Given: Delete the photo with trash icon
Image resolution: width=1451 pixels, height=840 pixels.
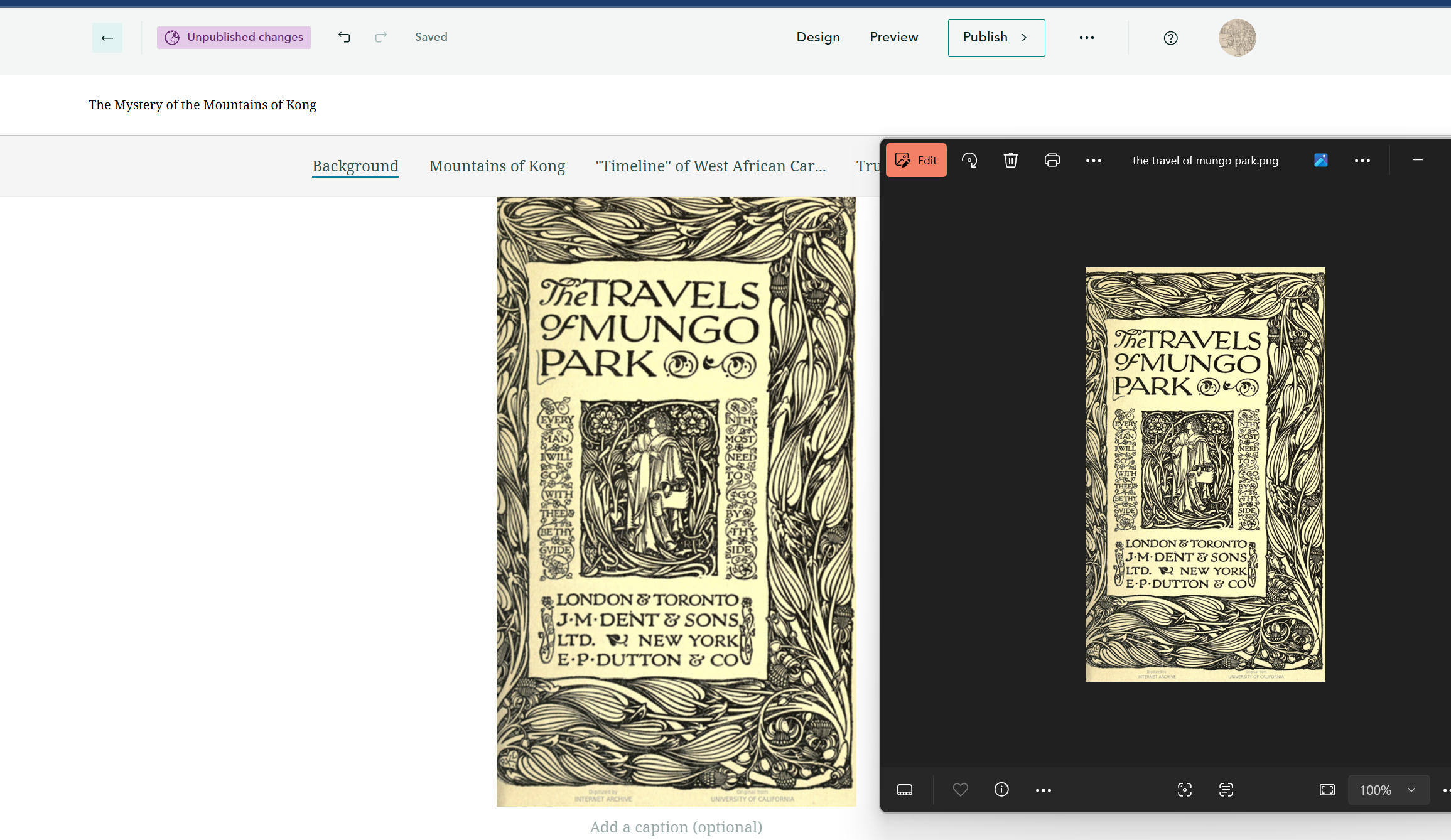Looking at the screenshot, I should pyautogui.click(x=1011, y=160).
